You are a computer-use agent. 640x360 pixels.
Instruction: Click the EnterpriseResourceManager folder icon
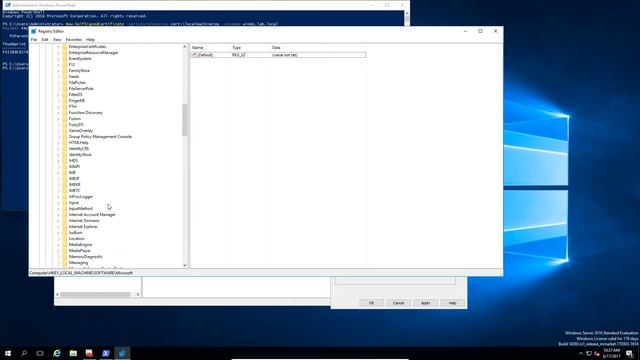[64, 53]
